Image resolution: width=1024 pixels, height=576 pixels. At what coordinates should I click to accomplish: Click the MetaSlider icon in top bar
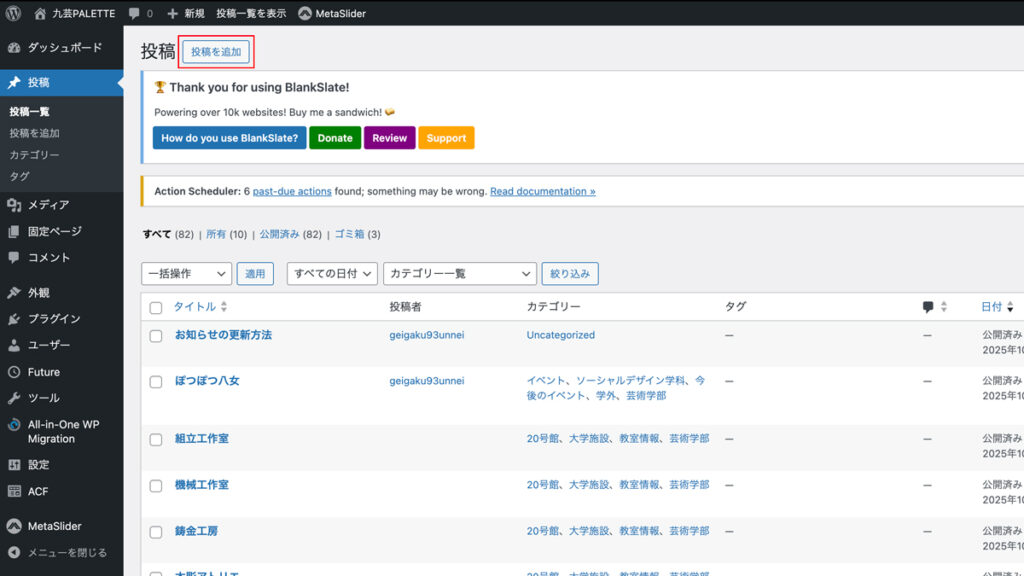(x=305, y=14)
